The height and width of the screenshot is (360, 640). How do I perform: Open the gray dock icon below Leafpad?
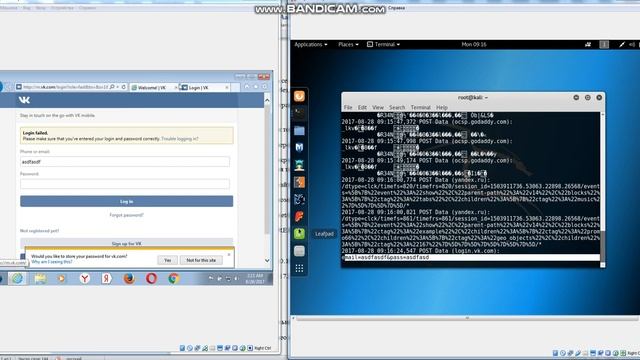click(x=299, y=251)
